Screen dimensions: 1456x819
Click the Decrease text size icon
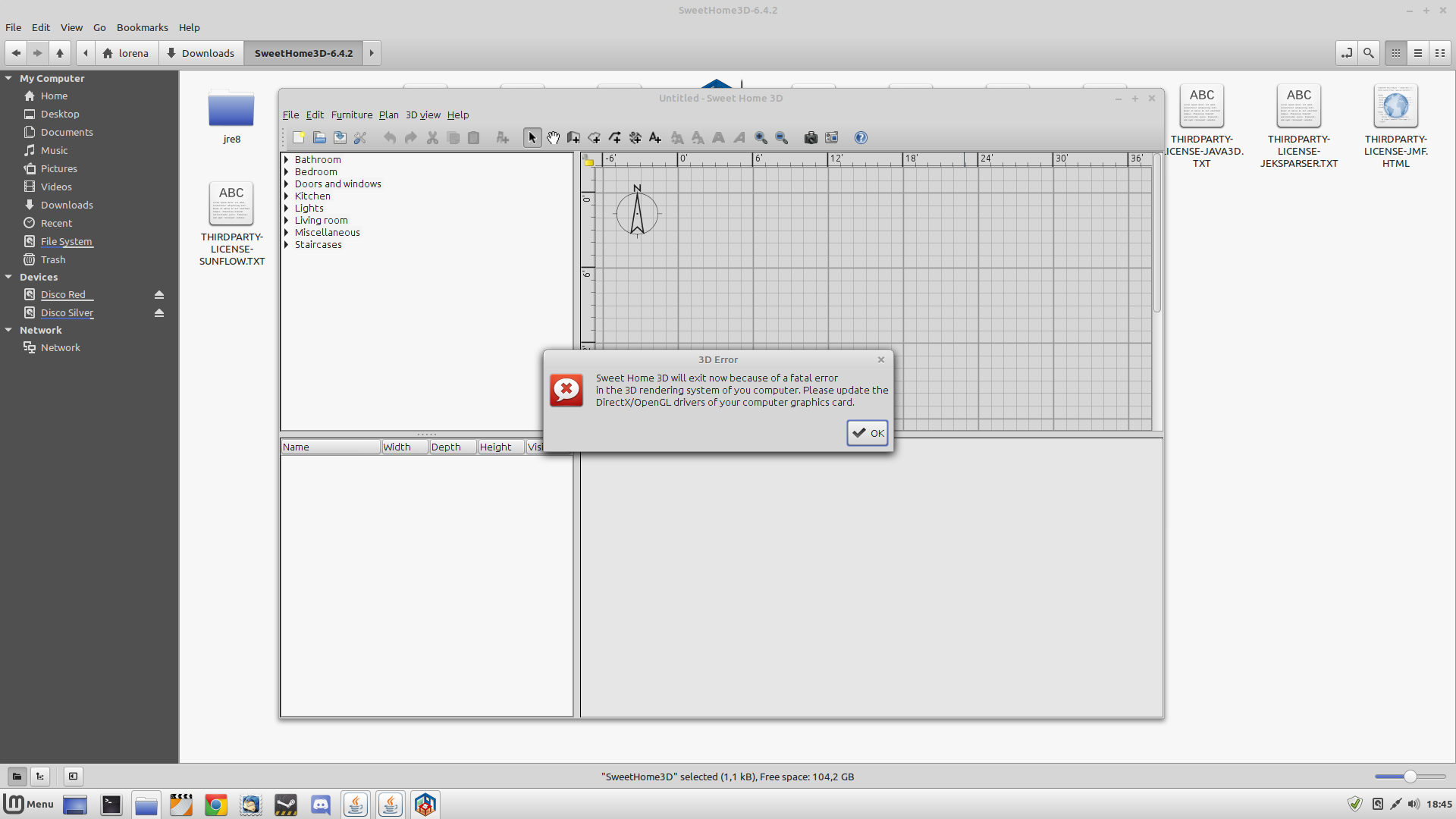point(698,137)
